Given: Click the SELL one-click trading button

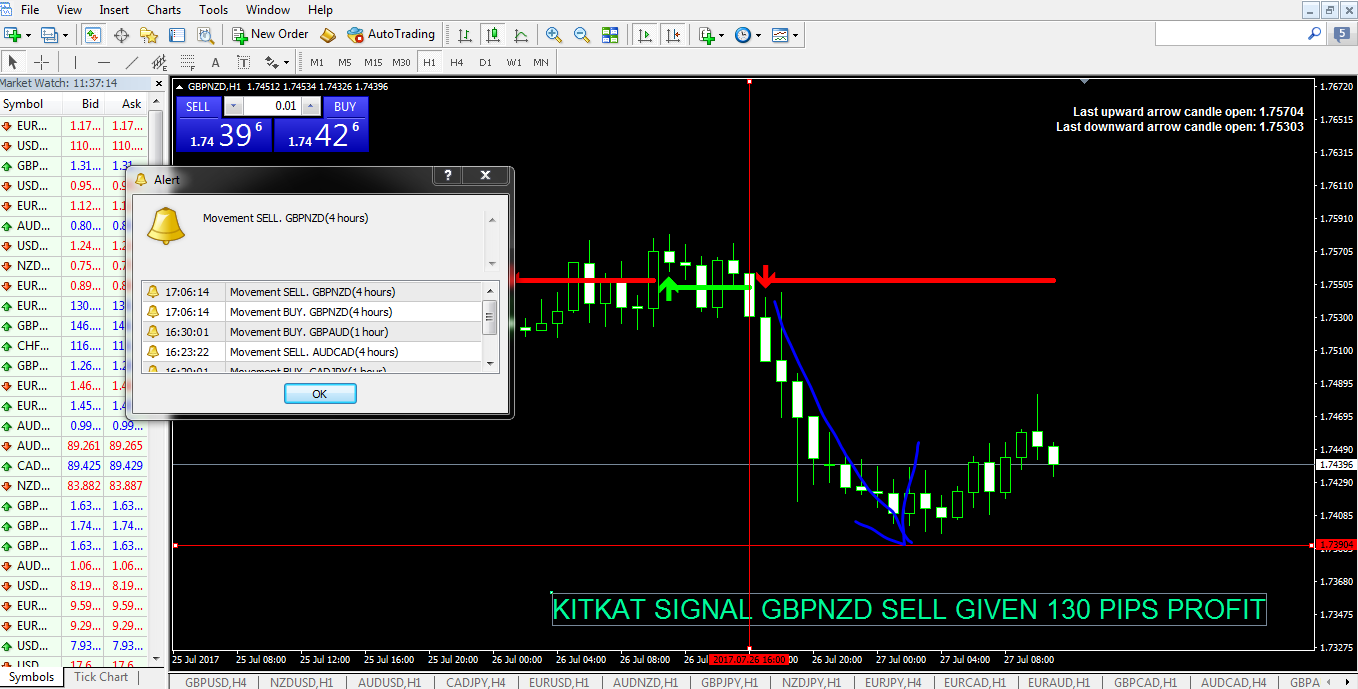Looking at the screenshot, I should pyautogui.click(x=198, y=107).
